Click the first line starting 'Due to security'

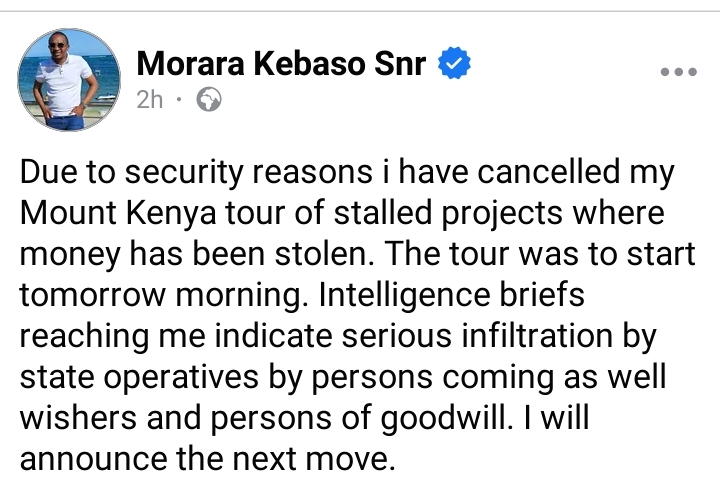[347, 173]
